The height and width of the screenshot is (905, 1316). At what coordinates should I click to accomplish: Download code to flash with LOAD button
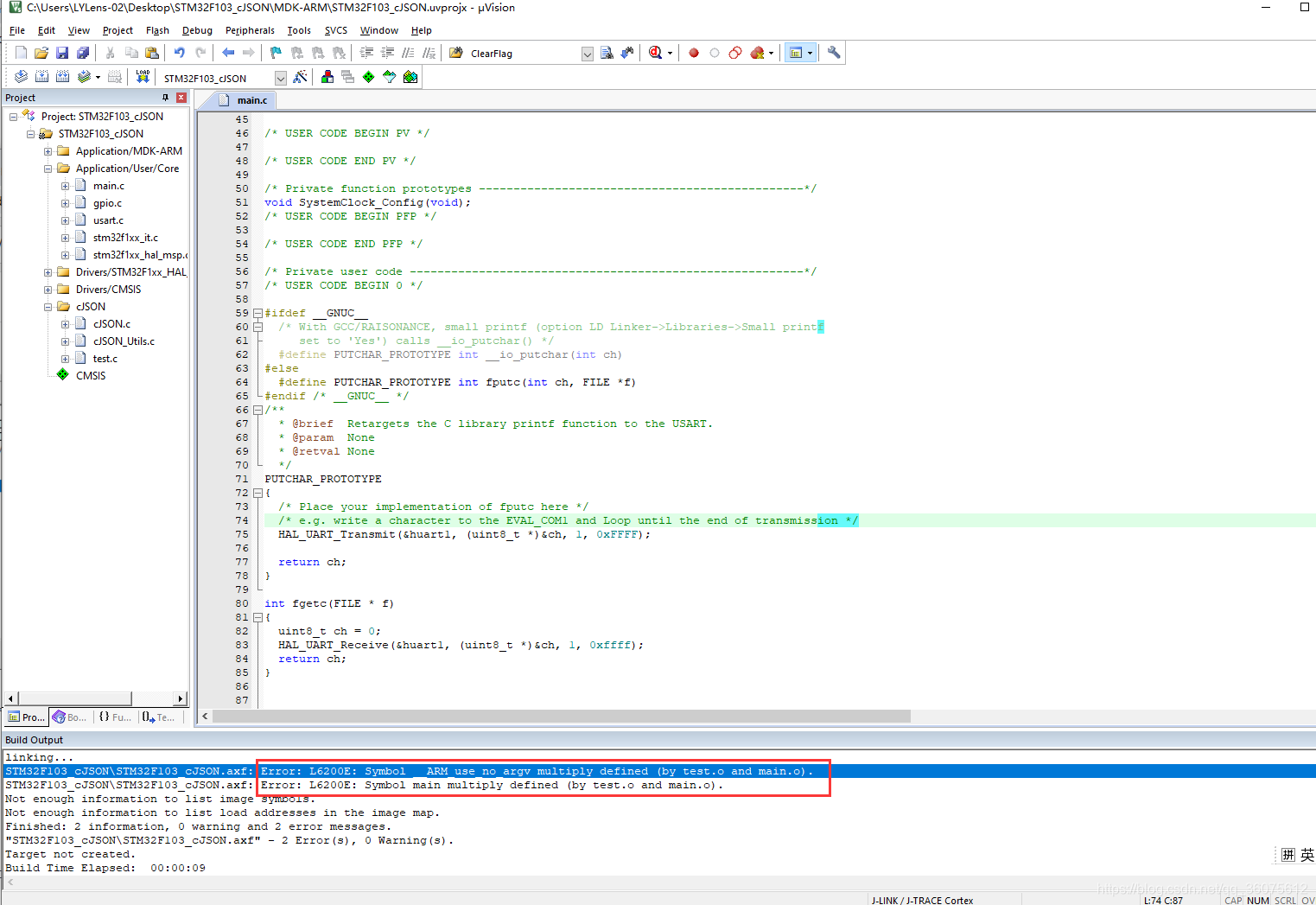(143, 77)
